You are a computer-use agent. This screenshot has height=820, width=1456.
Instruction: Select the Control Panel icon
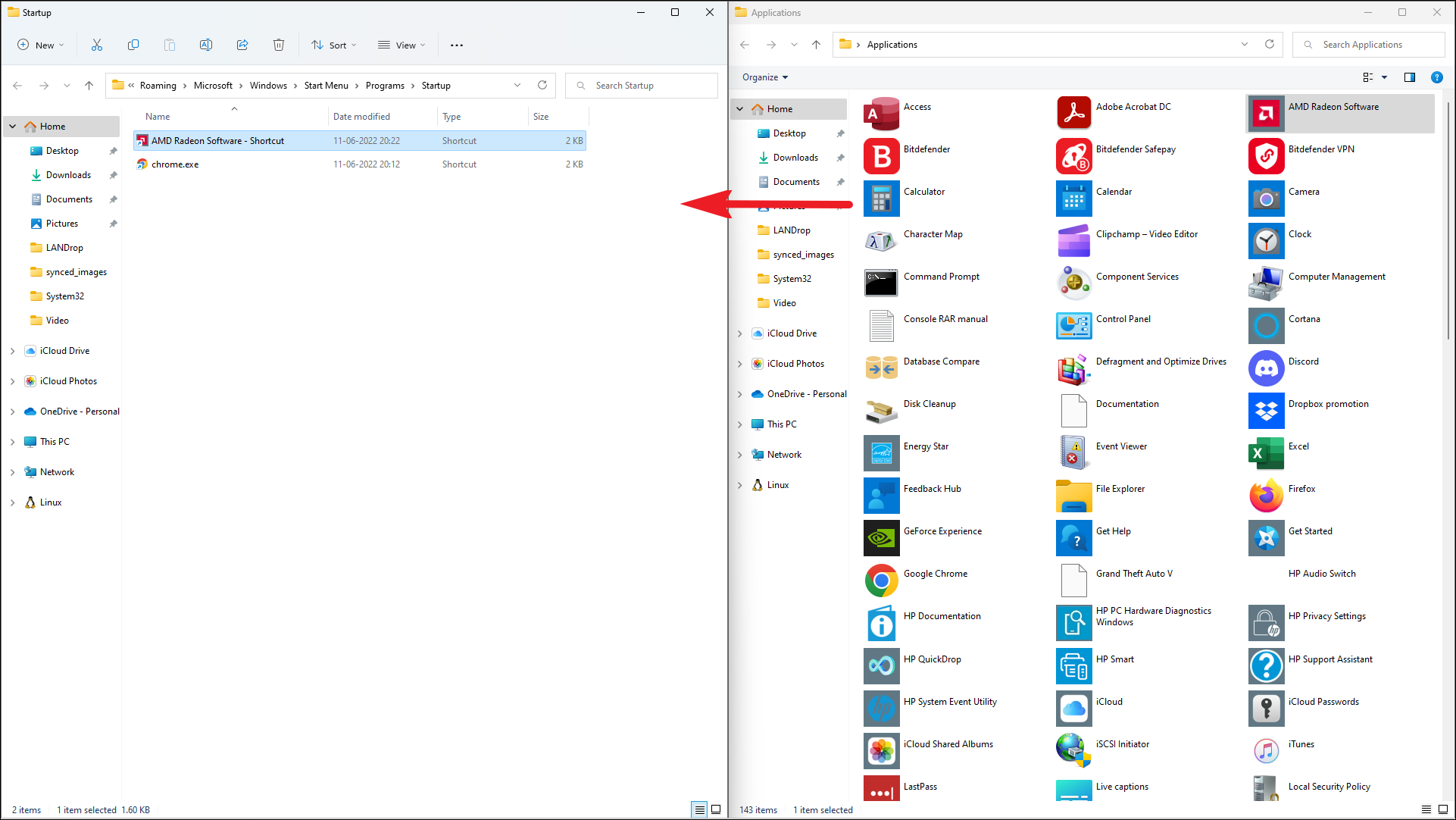tap(1073, 326)
